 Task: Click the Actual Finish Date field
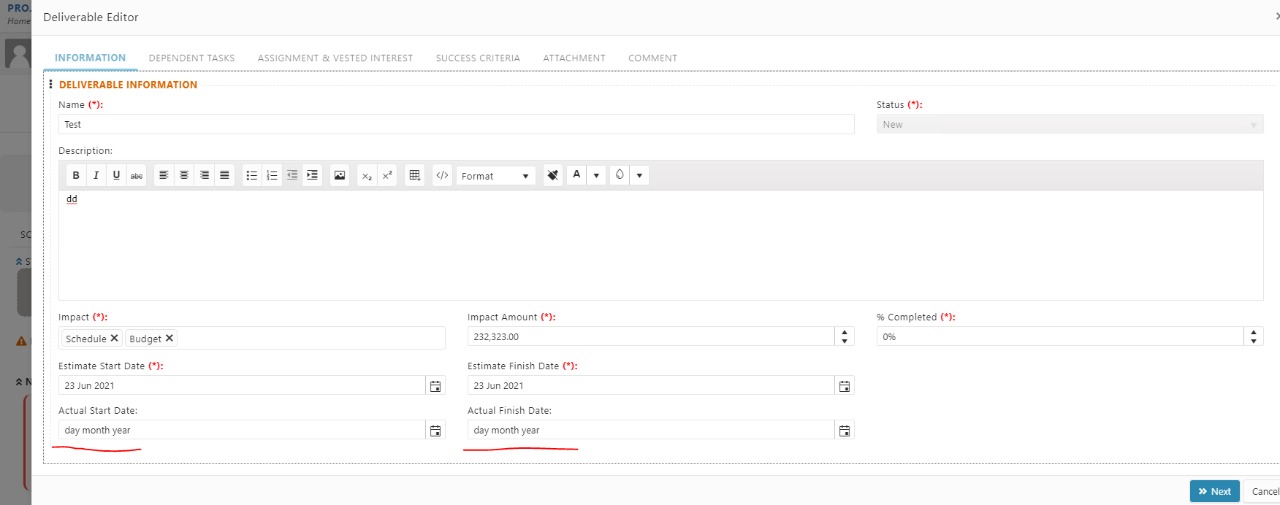651,430
